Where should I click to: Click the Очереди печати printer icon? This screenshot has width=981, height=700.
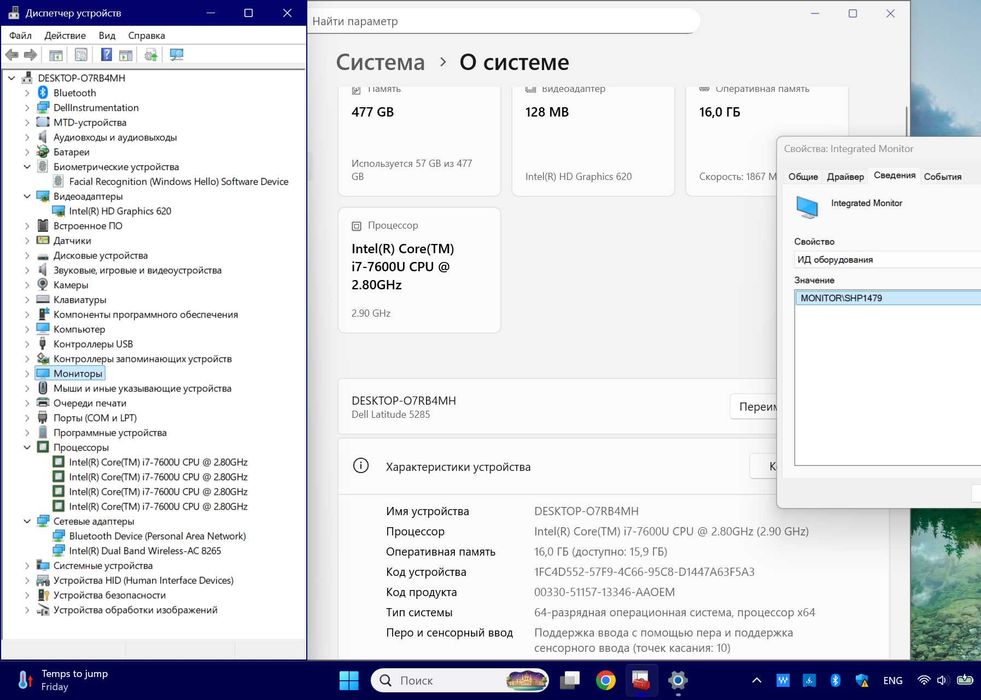click(x=43, y=403)
